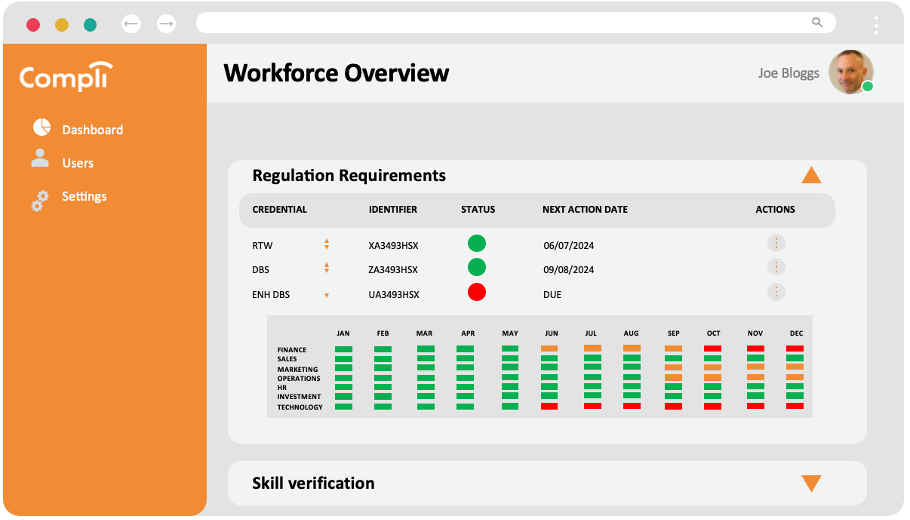Click the red Finance cell for OCT
The height and width of the screenshot is (520, 910).
pyautogui.click(x=713, y=349)
